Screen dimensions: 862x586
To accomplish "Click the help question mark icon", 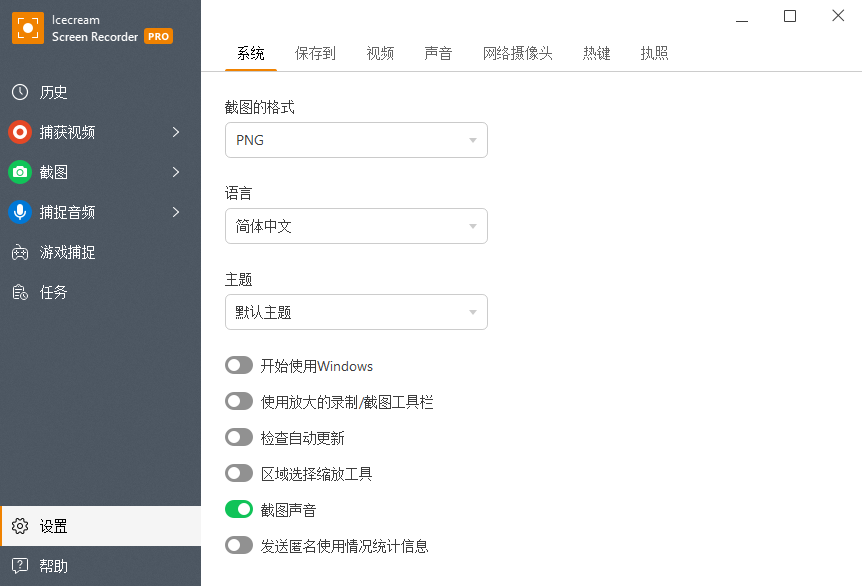I will 20,566.
